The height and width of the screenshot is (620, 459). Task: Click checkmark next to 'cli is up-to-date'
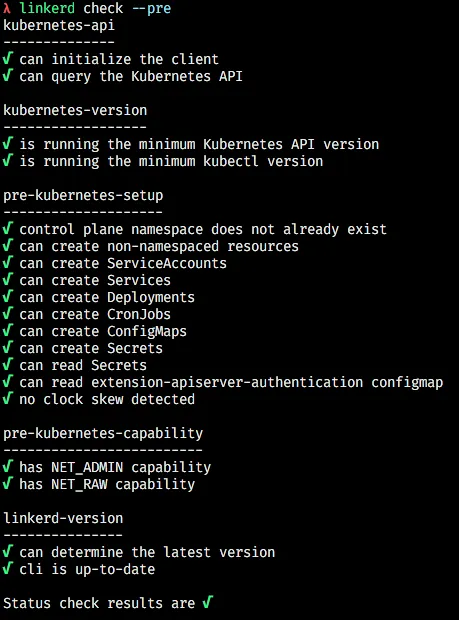coord(8,569)
